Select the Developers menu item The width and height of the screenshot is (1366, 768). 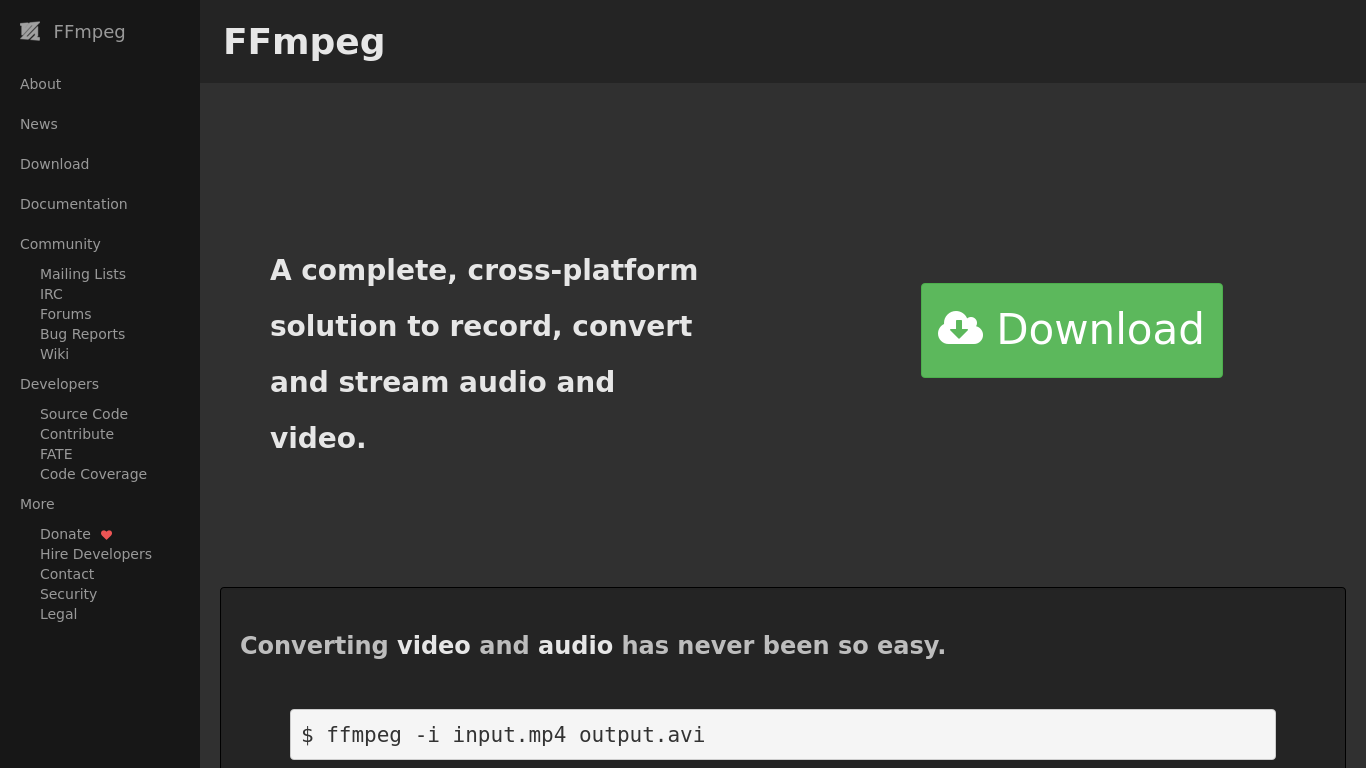[59, 384]
